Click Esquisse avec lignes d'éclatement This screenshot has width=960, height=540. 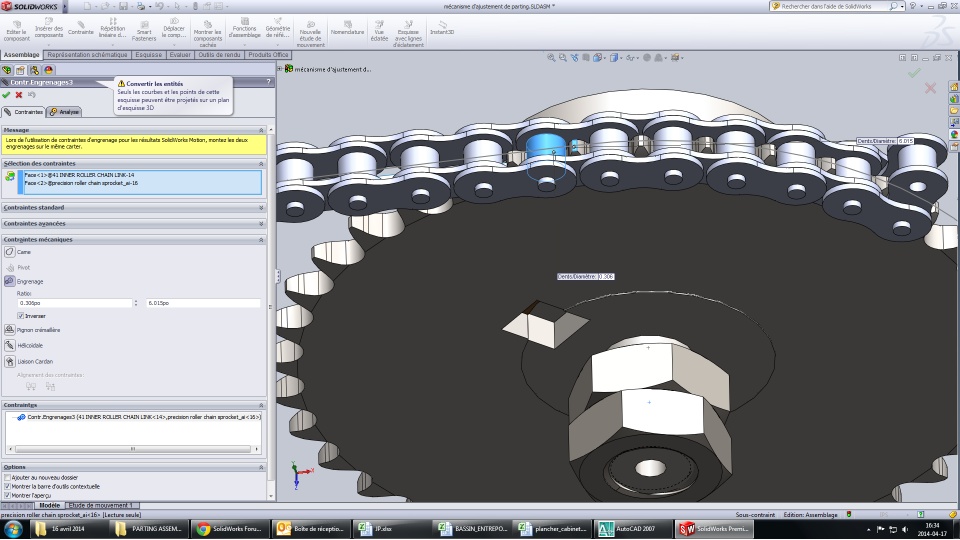click(408, 34)
